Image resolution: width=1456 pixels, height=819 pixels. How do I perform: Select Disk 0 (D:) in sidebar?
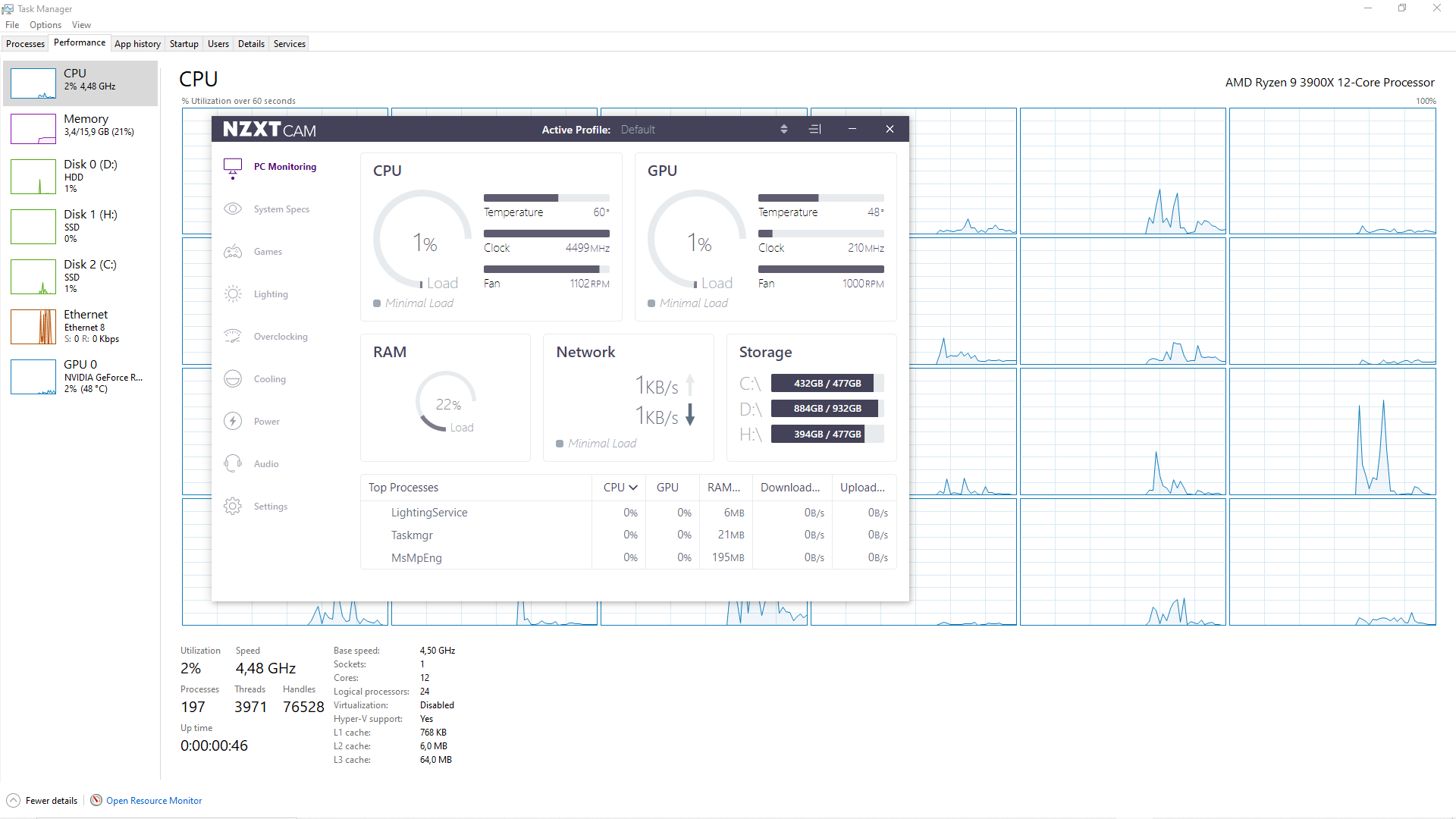(80, 176)
